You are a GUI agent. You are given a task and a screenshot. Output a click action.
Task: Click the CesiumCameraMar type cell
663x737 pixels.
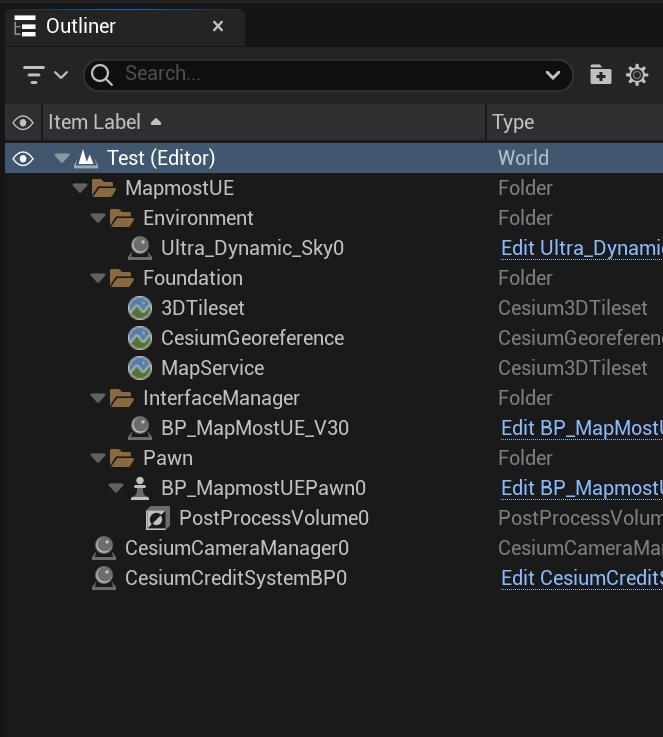pyautogui.click(x=580, y=548)
